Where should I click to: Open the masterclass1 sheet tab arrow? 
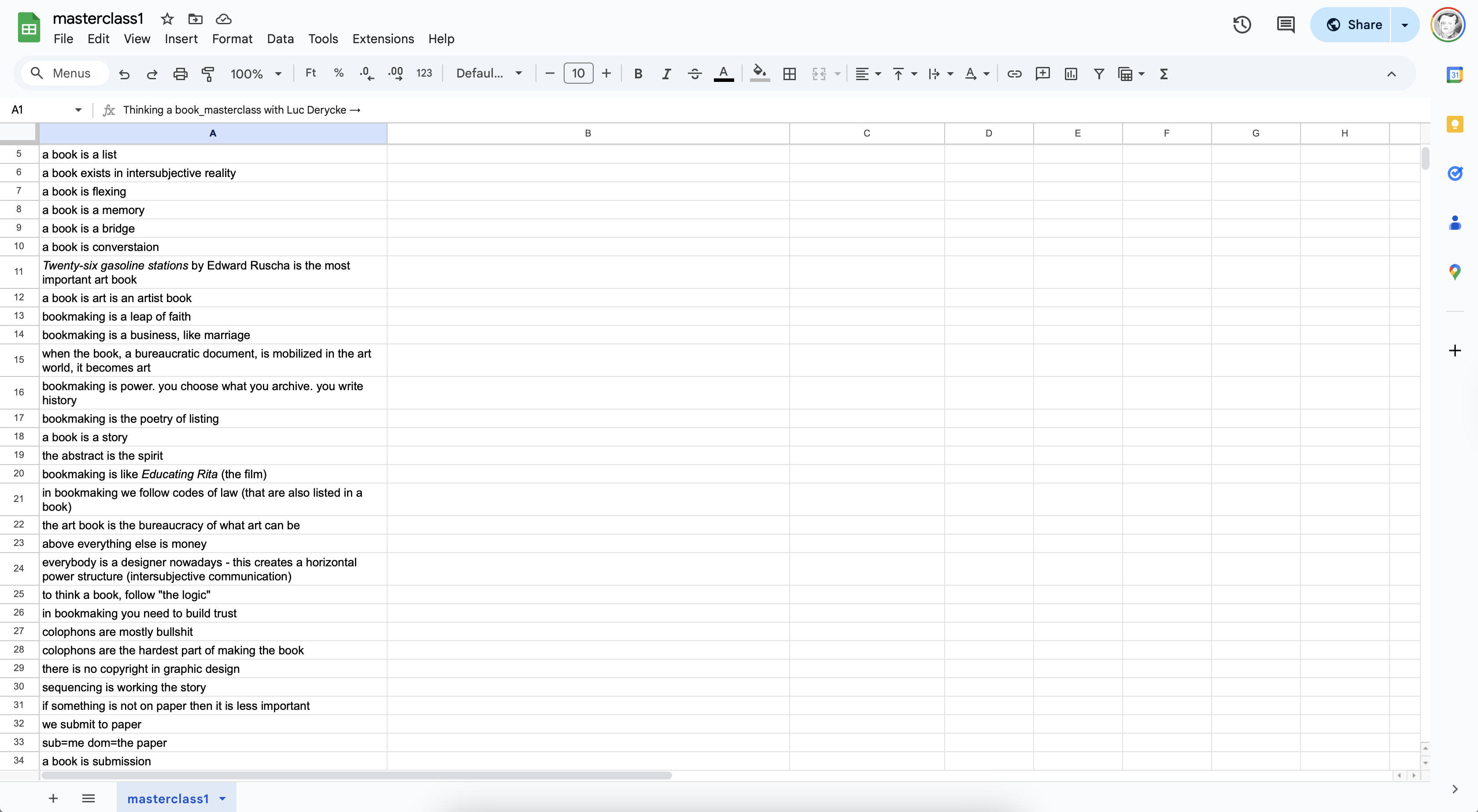click(x=222, y=798)
